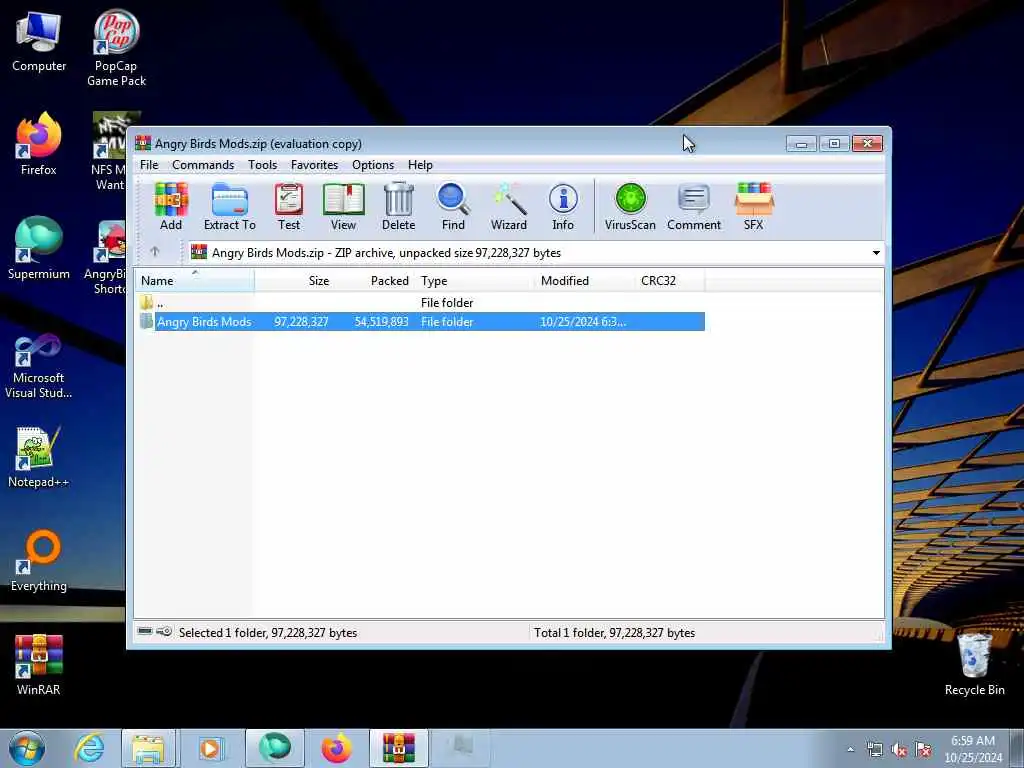
Task: Click the Extract To toolbar icon
Action: 230,206
